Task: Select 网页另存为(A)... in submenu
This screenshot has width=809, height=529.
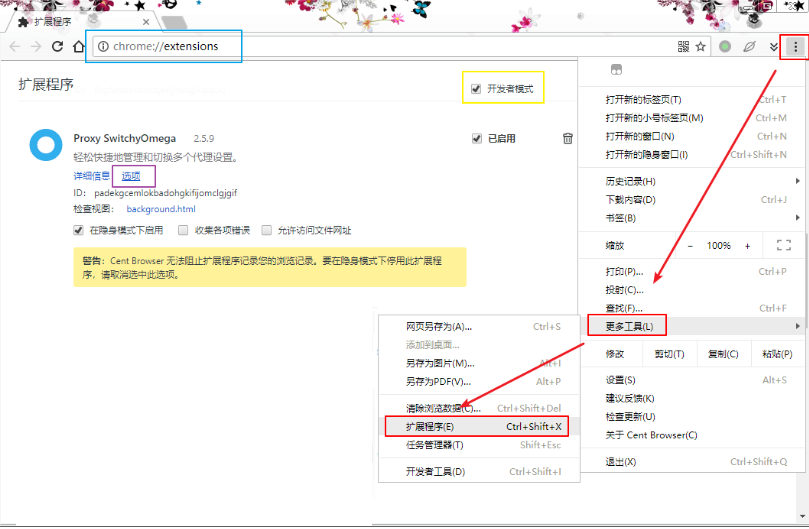Action: [x=479, y=327]
